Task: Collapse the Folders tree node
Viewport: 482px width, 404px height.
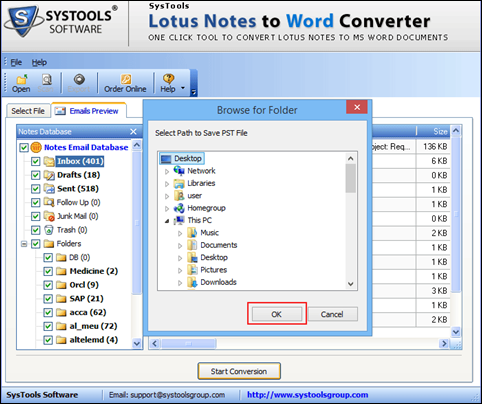Action: [x=24, y=244]
